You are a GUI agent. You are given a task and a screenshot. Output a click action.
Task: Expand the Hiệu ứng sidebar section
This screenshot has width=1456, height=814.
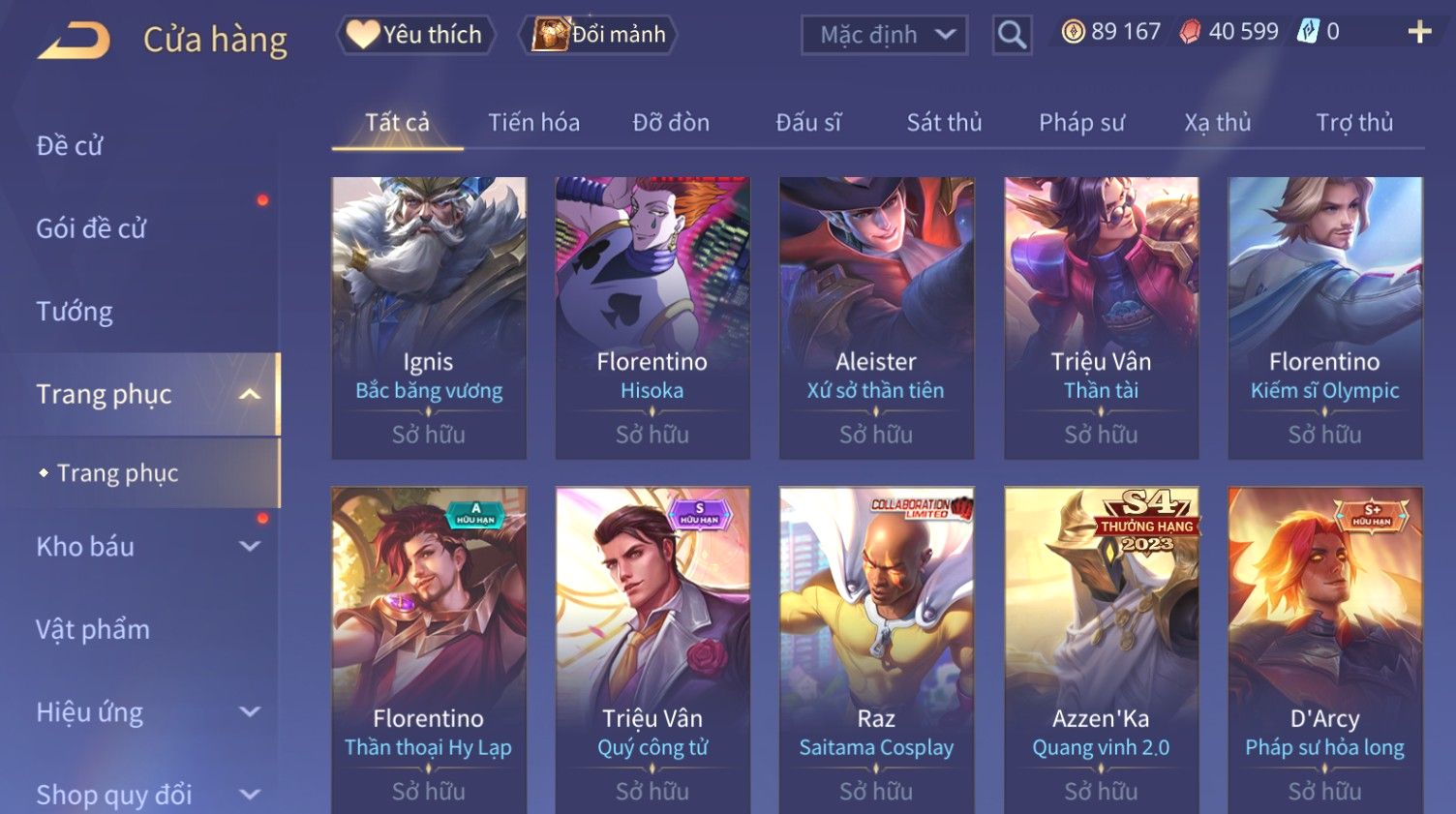pyautogui.click(x=250, y=711)
